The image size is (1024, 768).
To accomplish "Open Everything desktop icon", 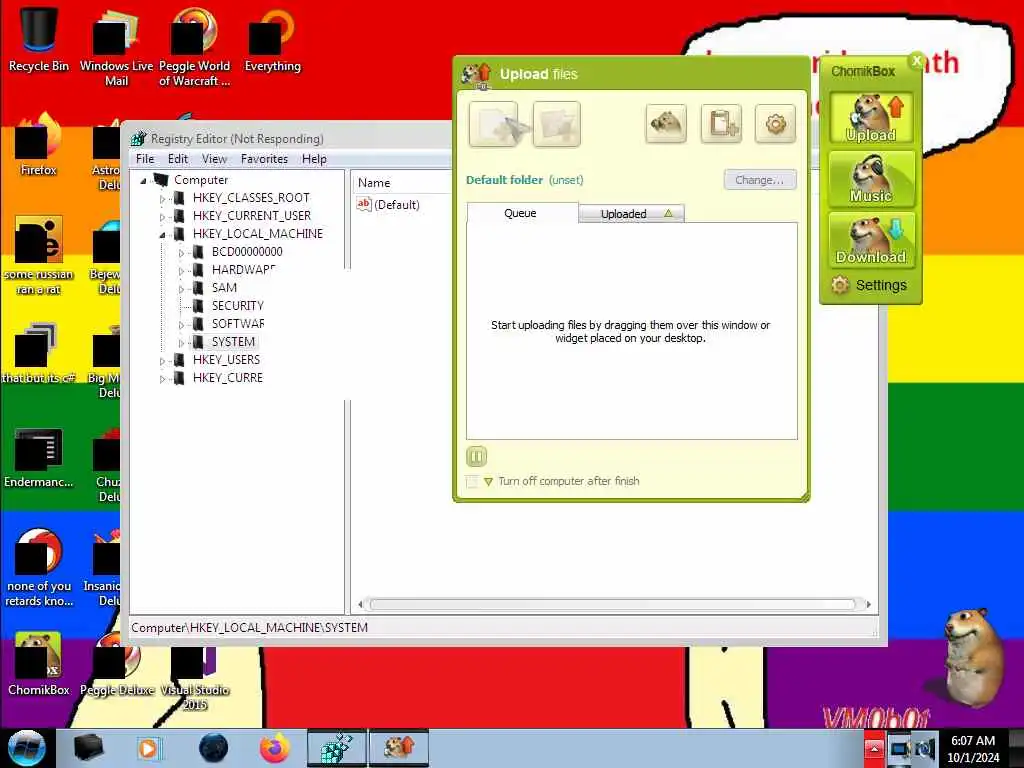I will [272, 40].
